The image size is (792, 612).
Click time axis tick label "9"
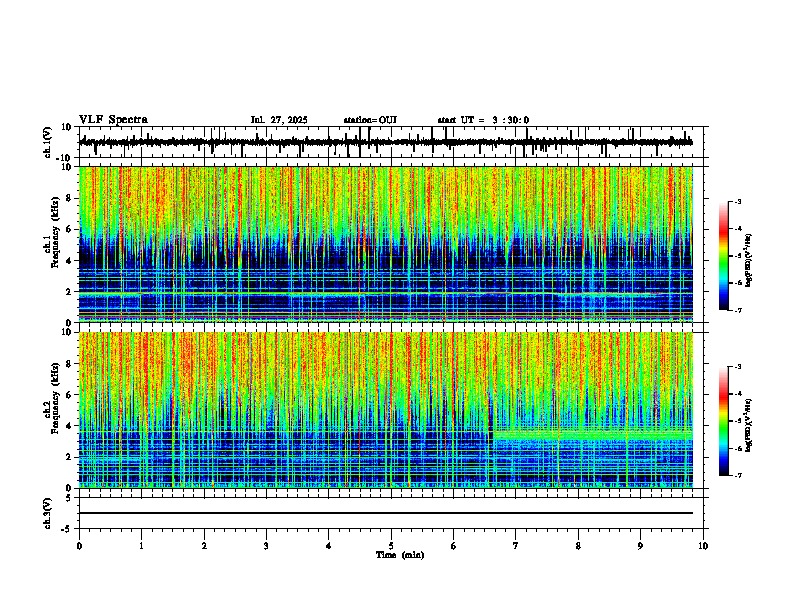[x=640, y=546]
